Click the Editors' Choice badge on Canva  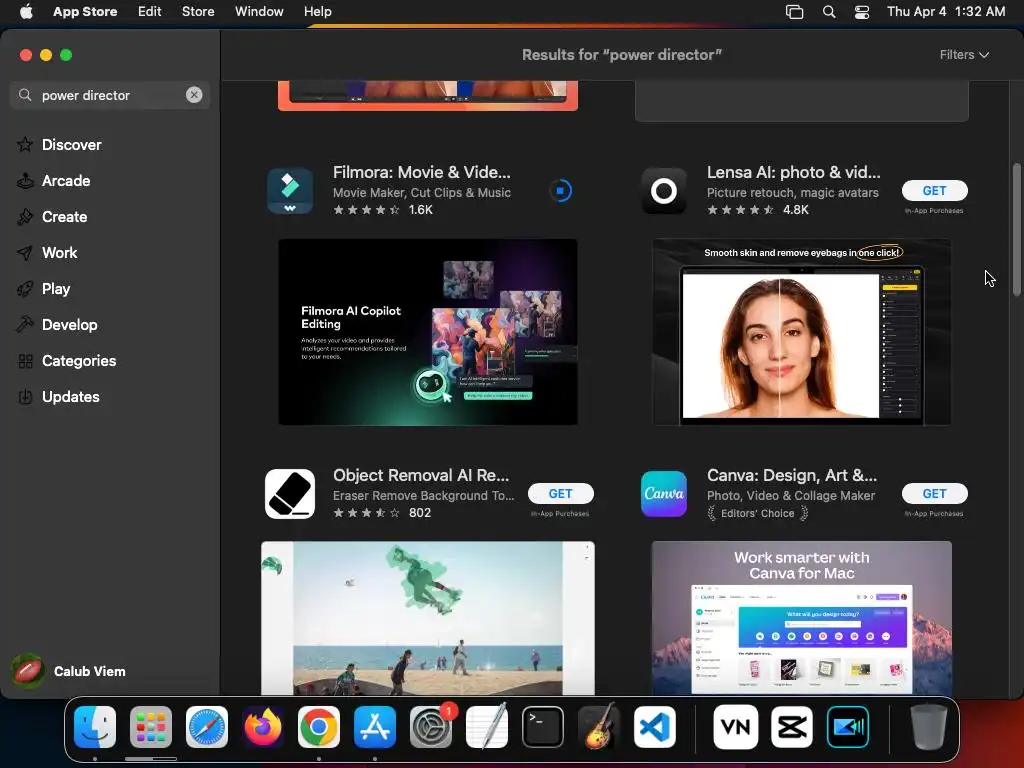coord(758,513)
